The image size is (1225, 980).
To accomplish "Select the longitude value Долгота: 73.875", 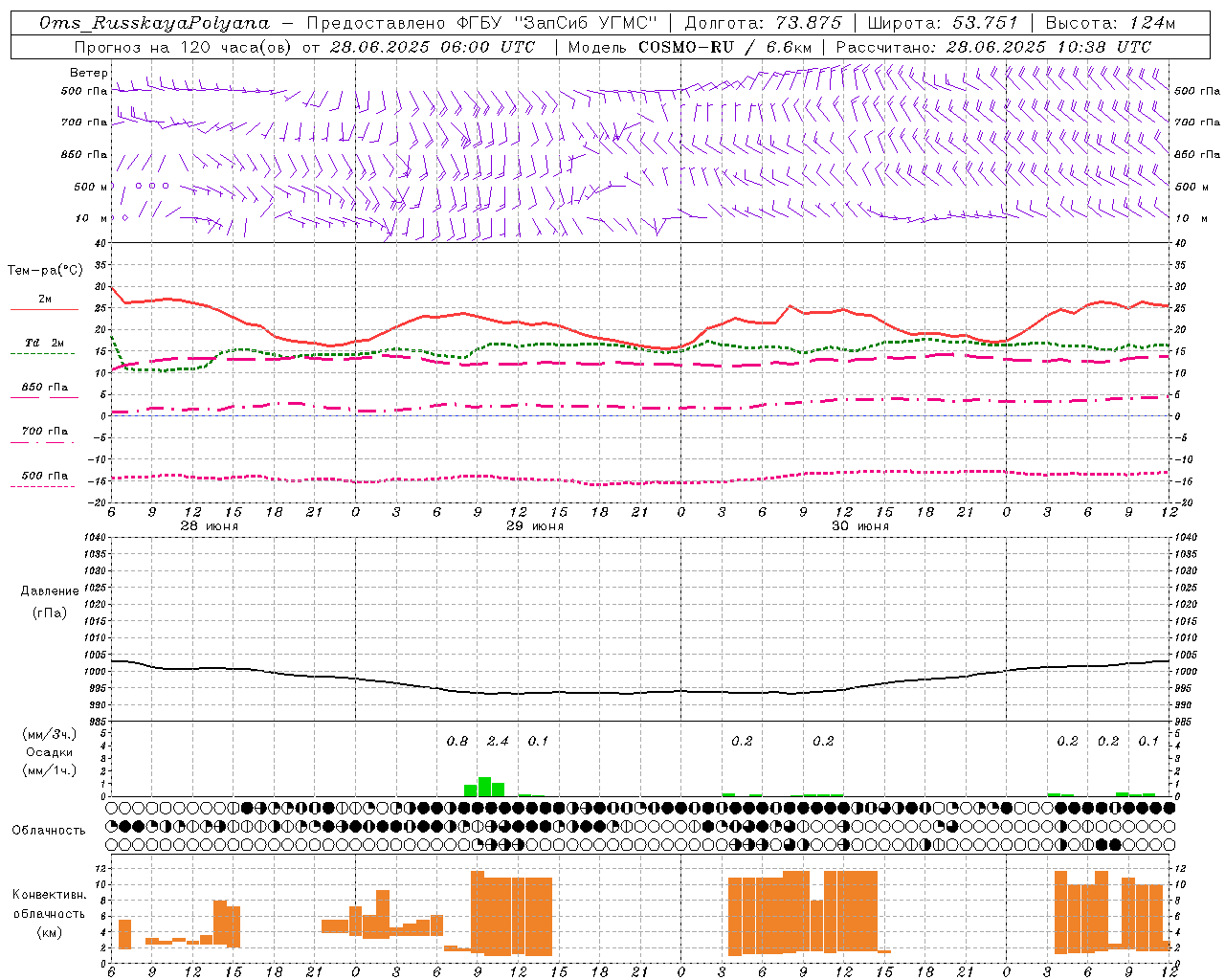I will click(764, 23).
